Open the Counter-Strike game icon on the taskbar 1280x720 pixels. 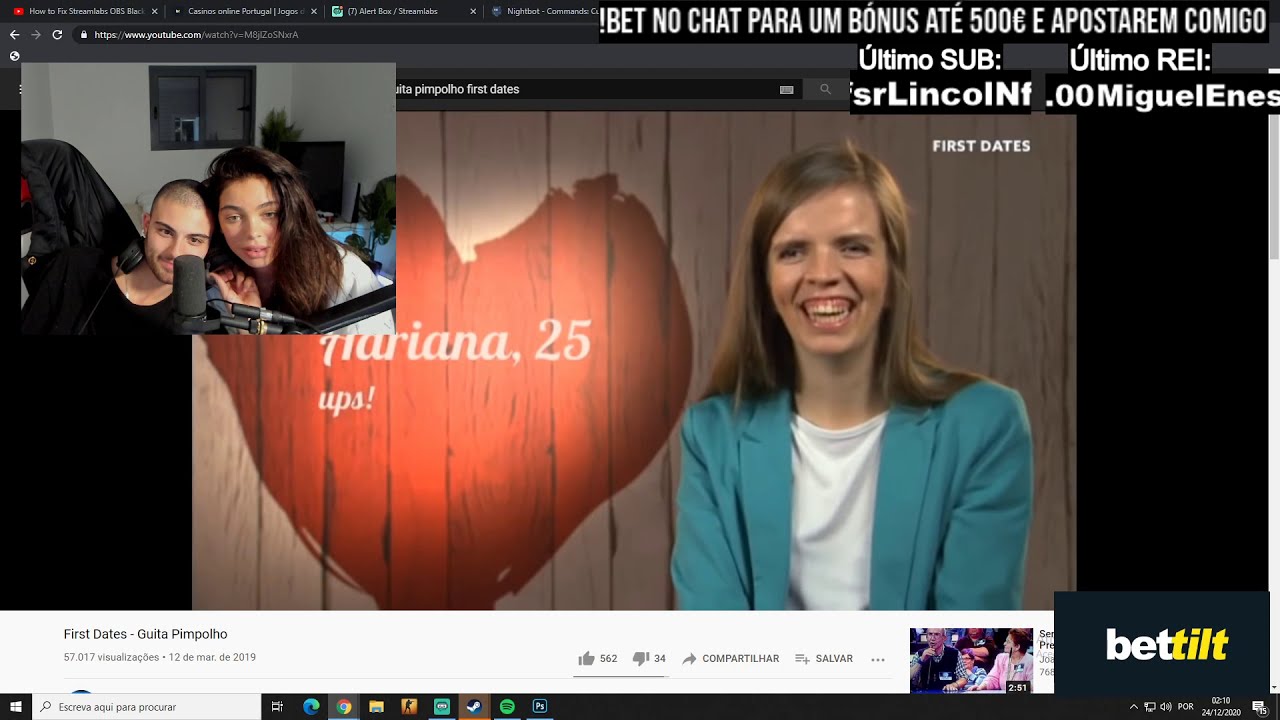tap(409, 707)
